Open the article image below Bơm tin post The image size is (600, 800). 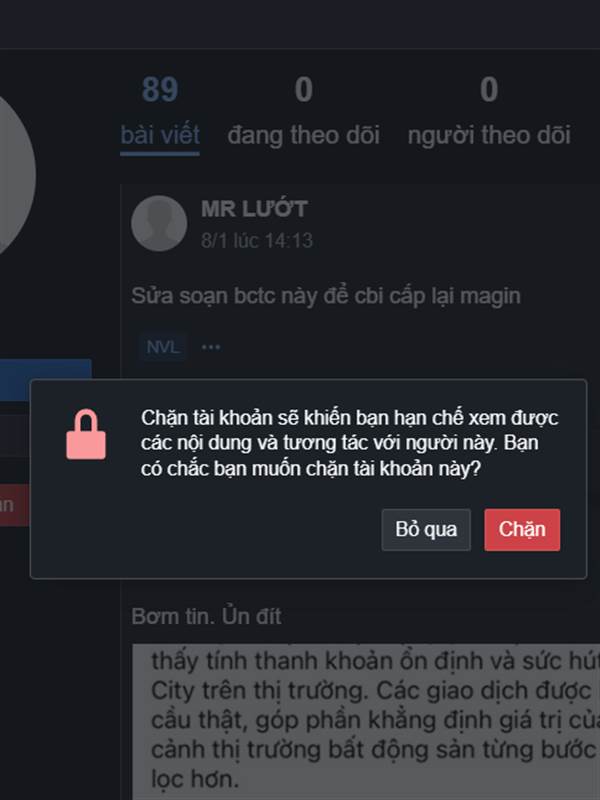[366, 722]
